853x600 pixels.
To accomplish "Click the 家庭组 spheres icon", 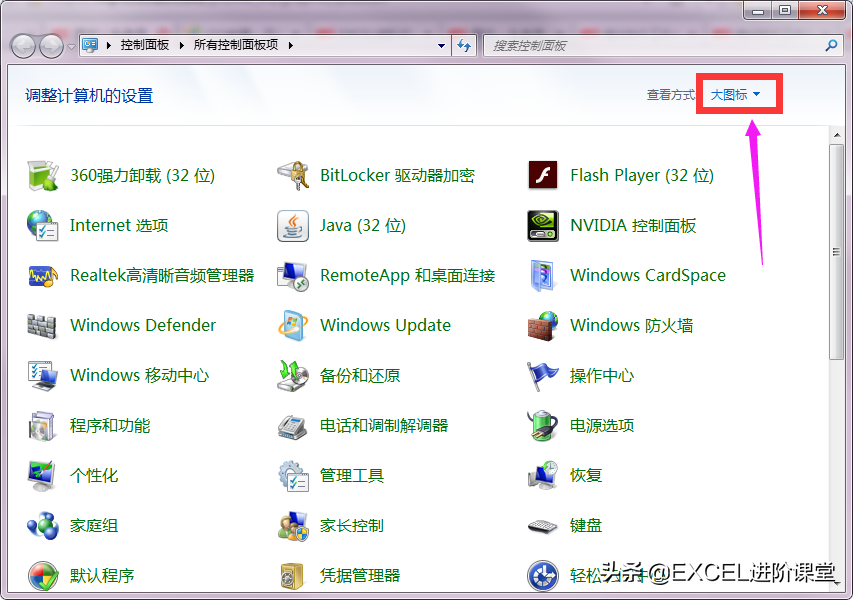I will point(42,525).
